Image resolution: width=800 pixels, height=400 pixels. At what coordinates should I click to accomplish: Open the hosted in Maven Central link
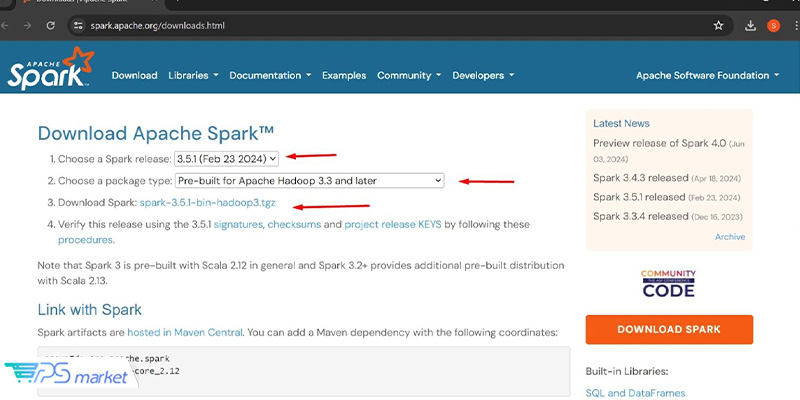[x=185, y=333]
